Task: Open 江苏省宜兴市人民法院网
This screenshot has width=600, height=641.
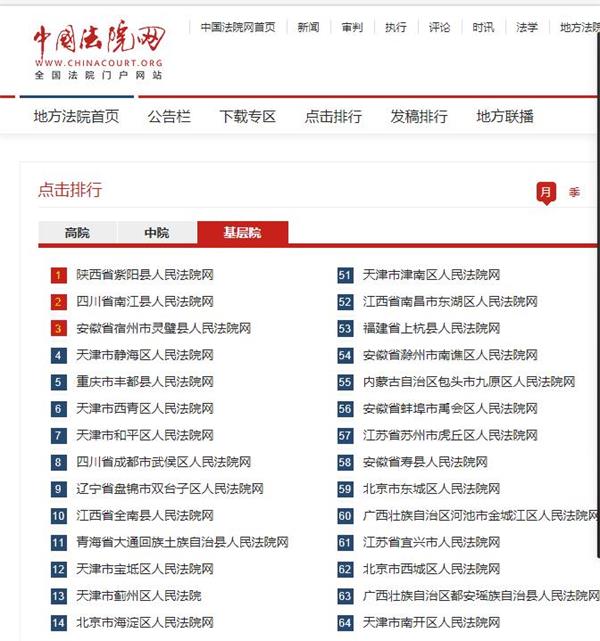Action: 431,542
